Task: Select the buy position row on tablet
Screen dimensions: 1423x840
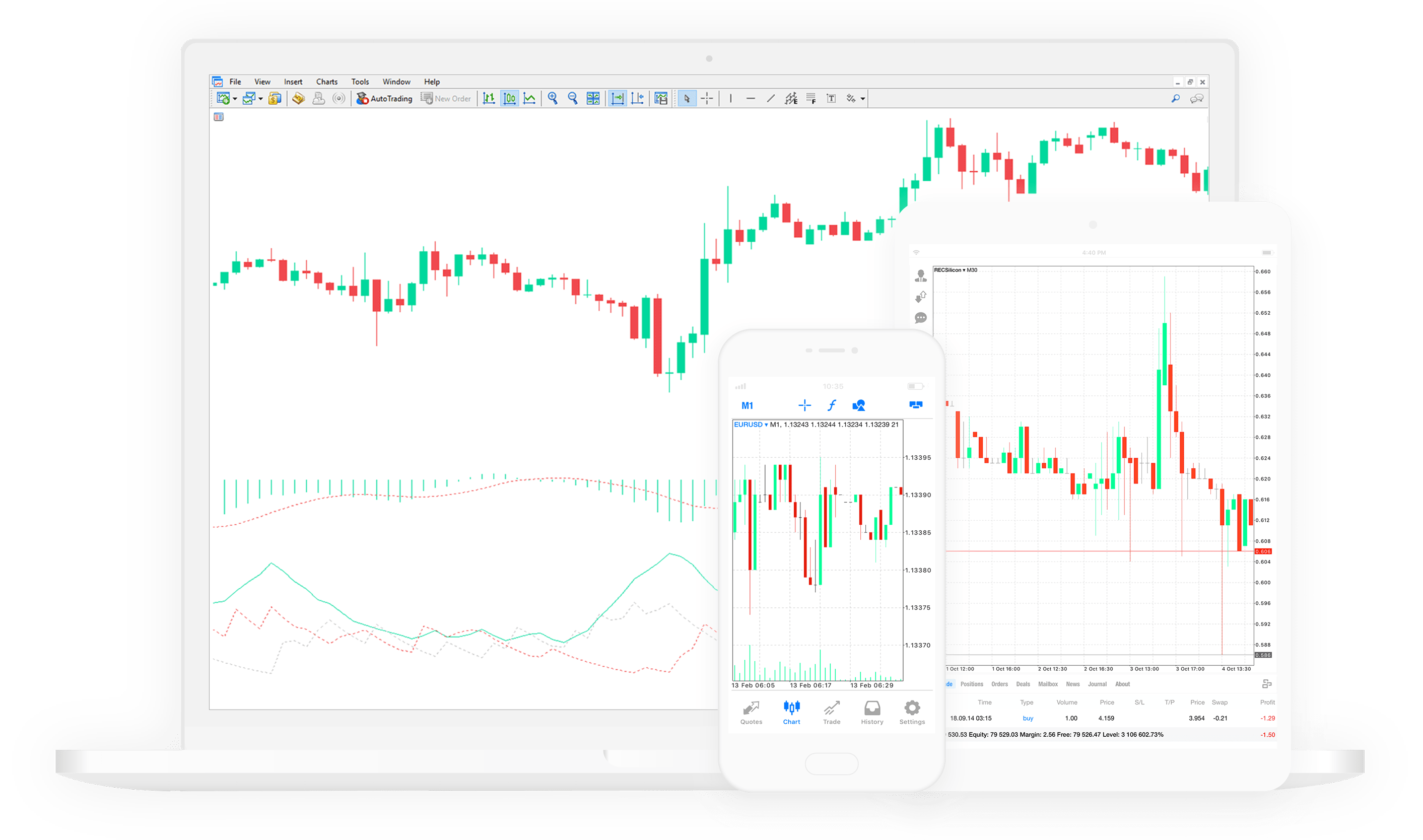Action: tap(1111, 718)
